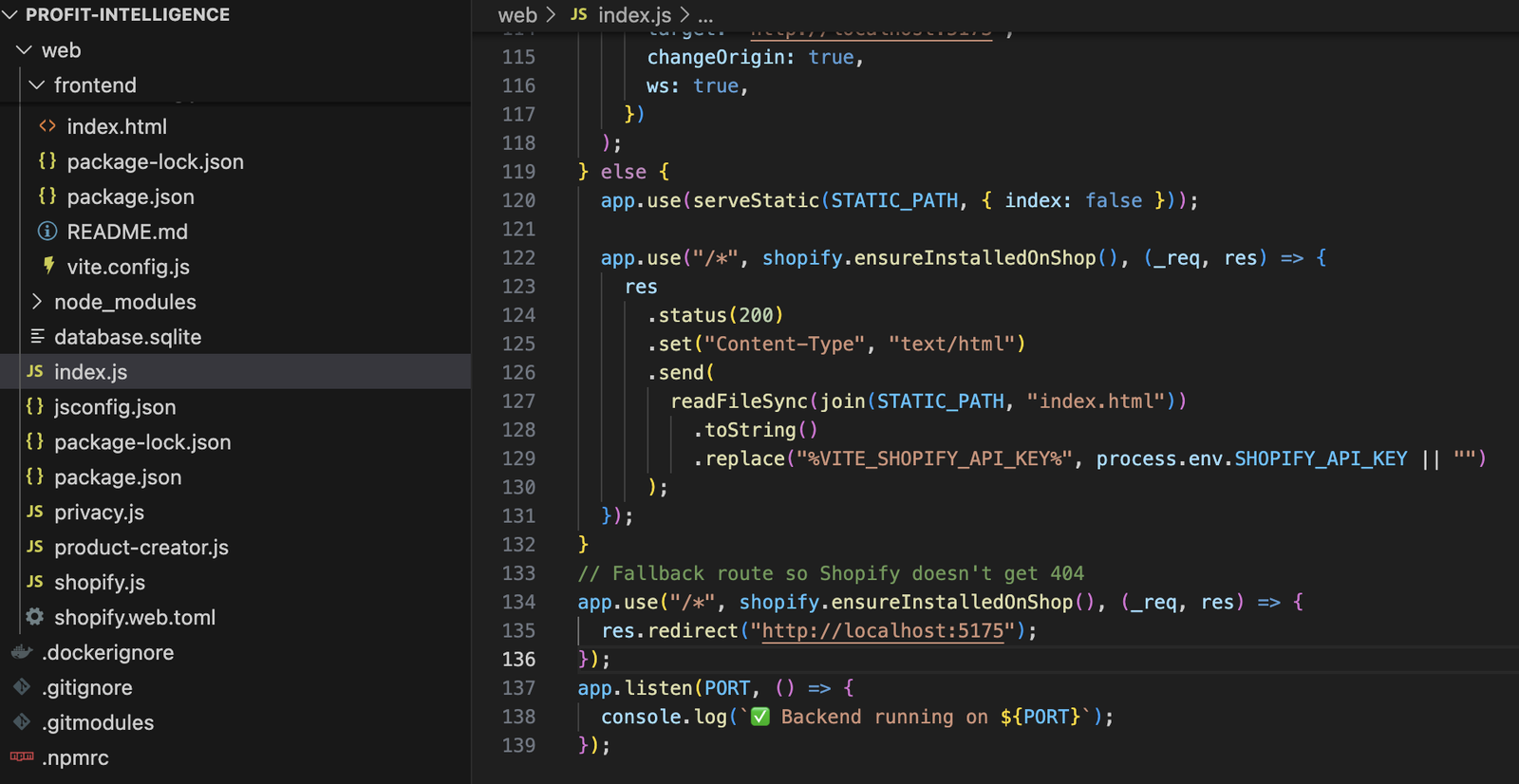This screenshot has height=784, width=1519.
Task: Follow the http://localhost:5175 link on line 135
Action: [883, 630]
